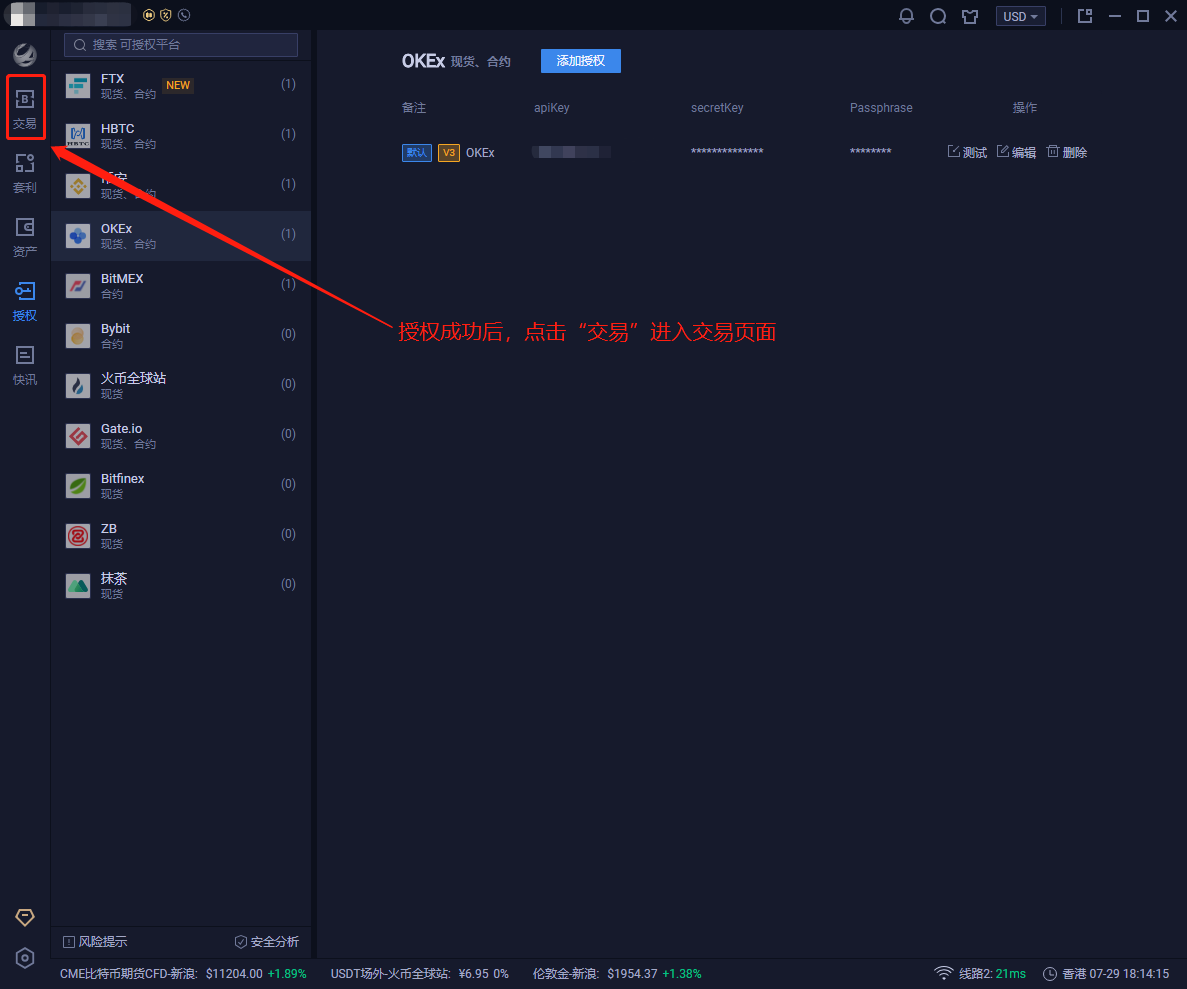Click the 线路2: 21ms line indicator
This screenshot has width=1187, height=989.
click(x=992, y=974)
